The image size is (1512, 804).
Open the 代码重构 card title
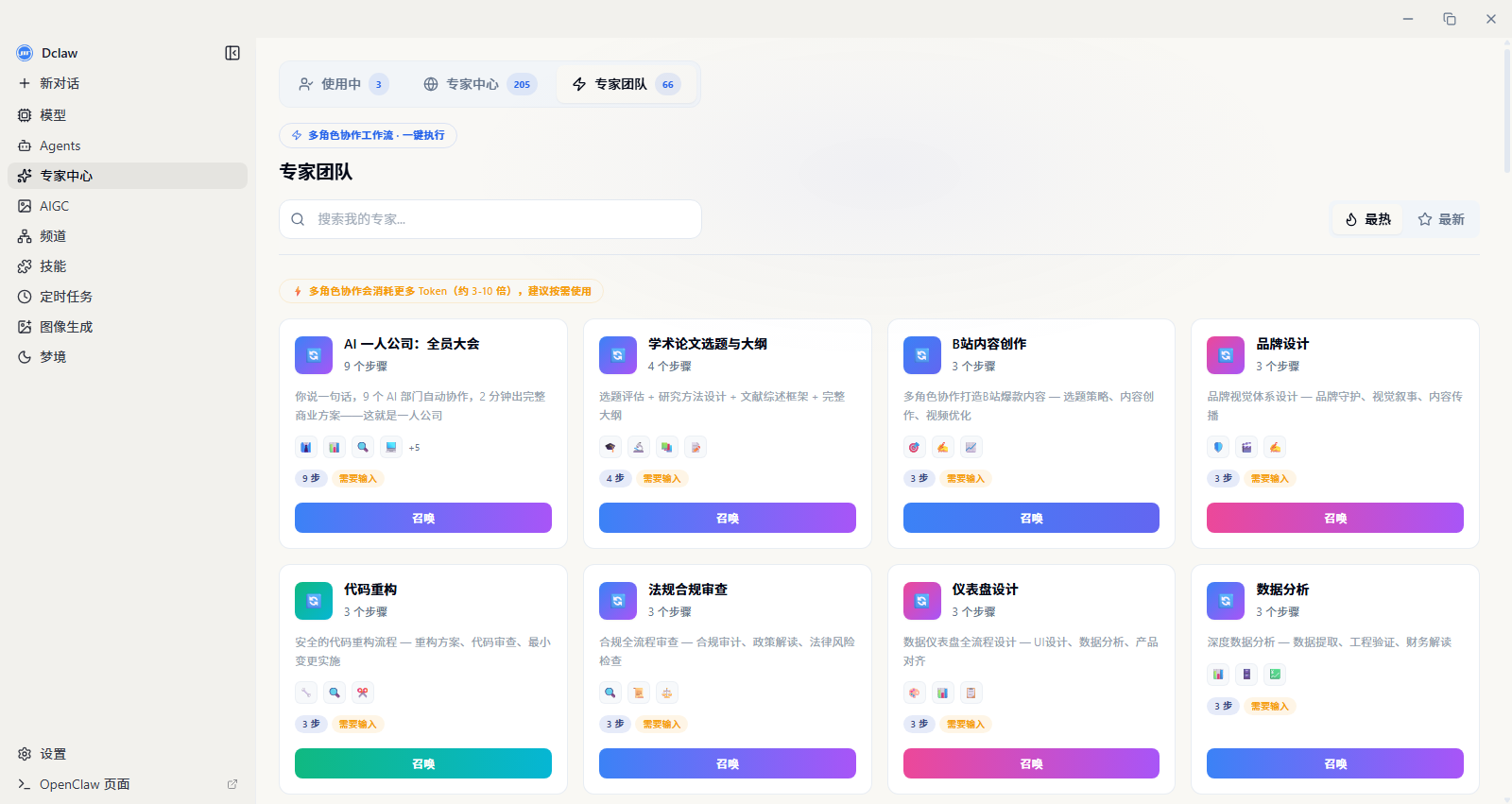(370, 590)
